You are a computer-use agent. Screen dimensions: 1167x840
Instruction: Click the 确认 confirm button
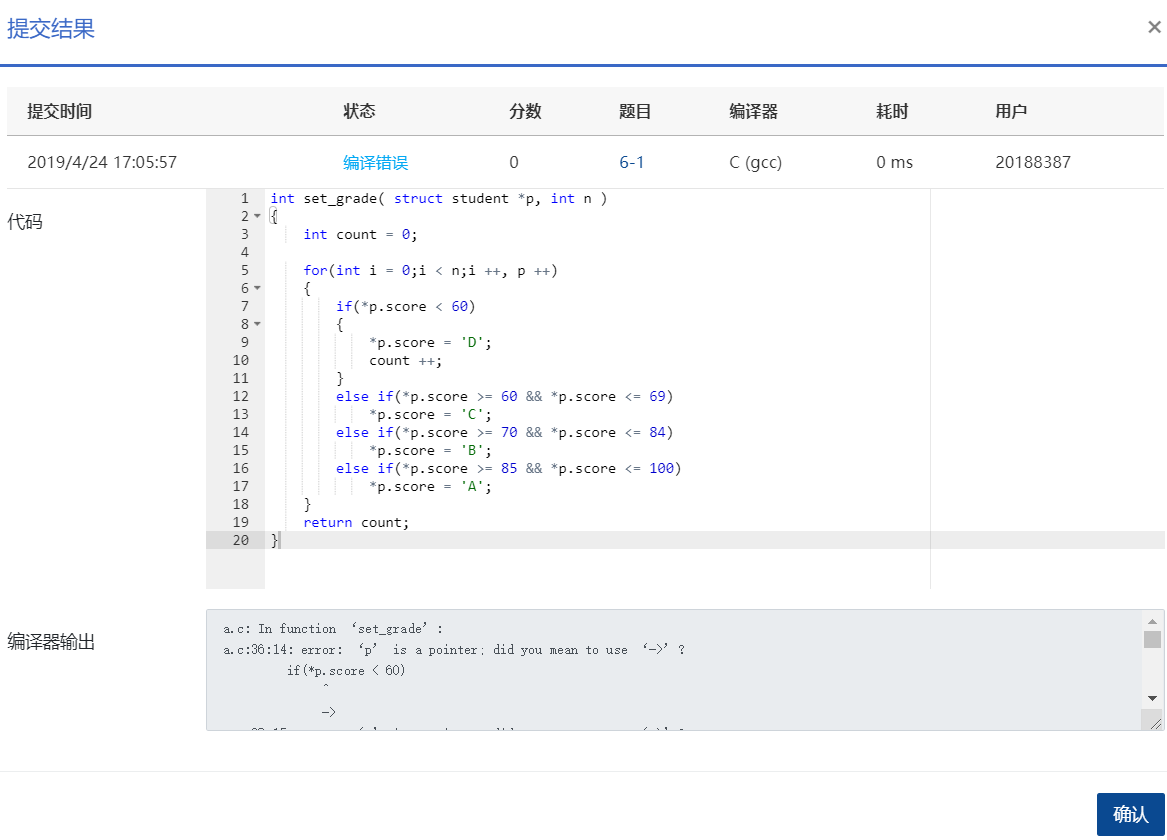(1130, 814)
